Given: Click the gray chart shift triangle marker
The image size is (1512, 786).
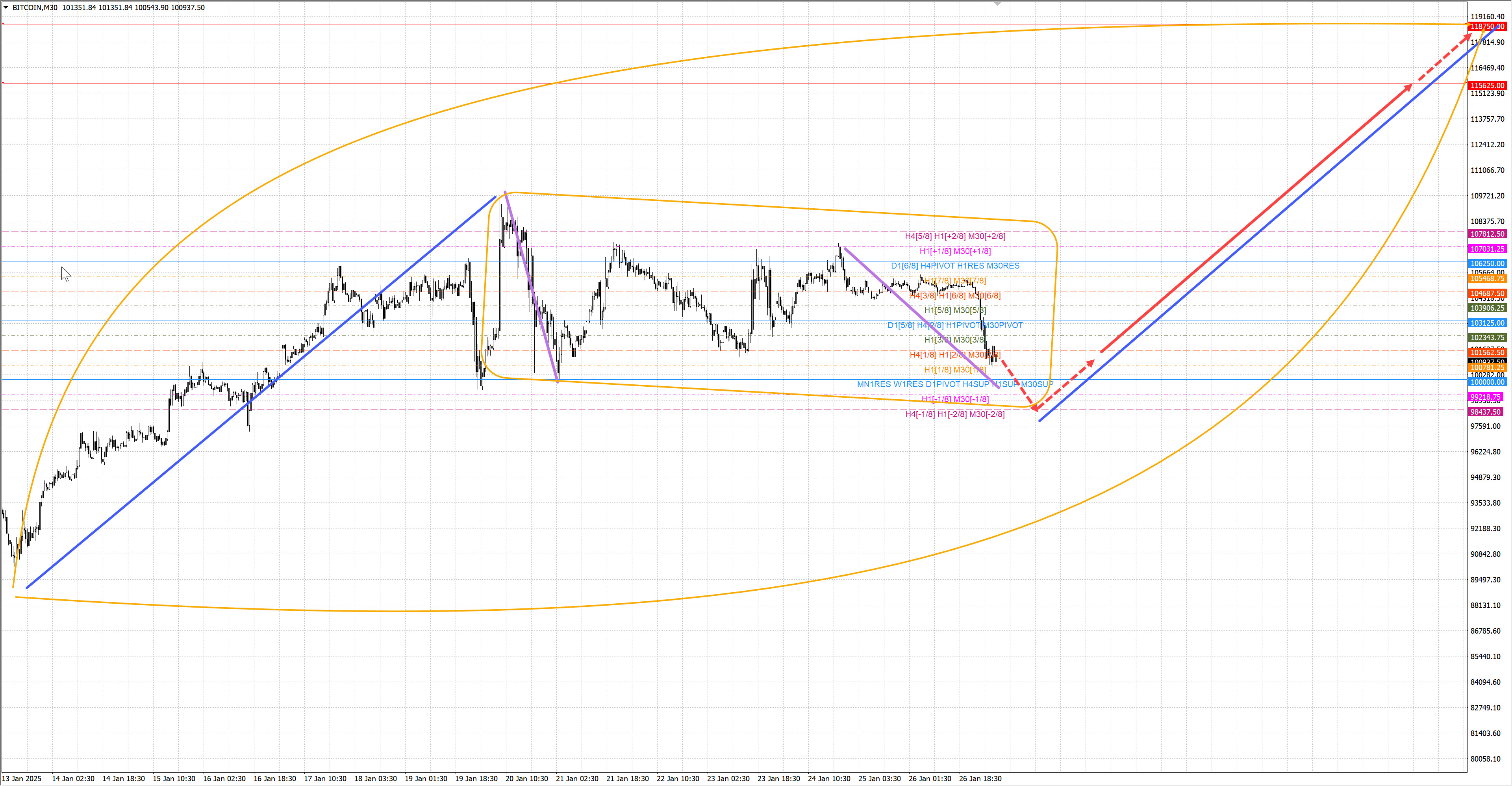Looking at the screenshot, I should (997, 4).
